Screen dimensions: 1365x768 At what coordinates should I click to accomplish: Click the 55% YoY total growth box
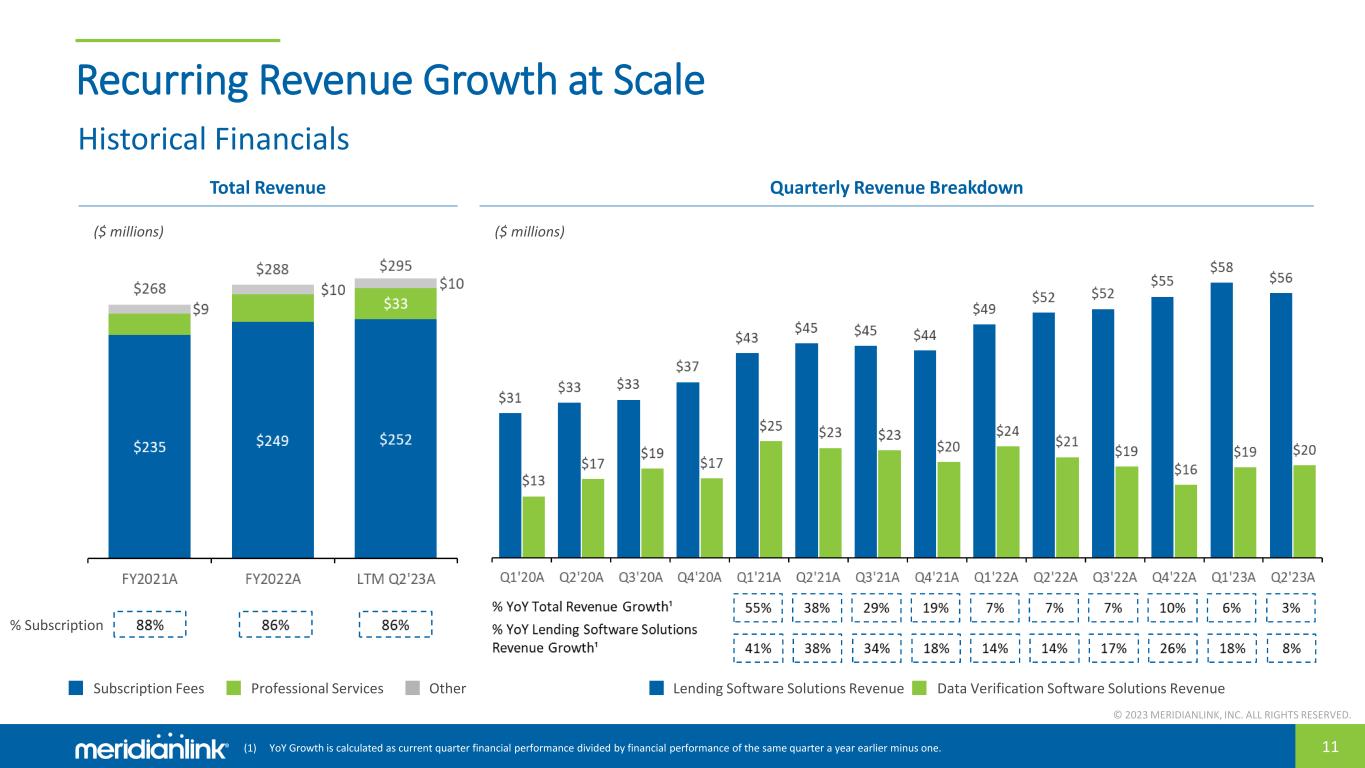755,608
